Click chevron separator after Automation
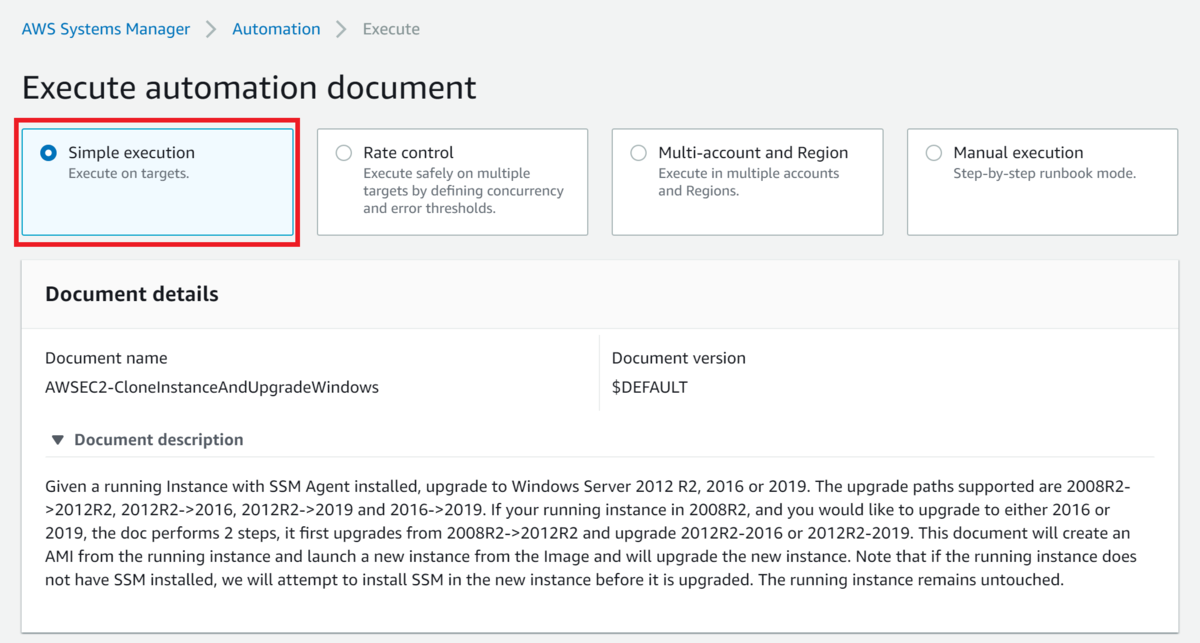This screenshot has width=1200, height=643. [342, 29]
